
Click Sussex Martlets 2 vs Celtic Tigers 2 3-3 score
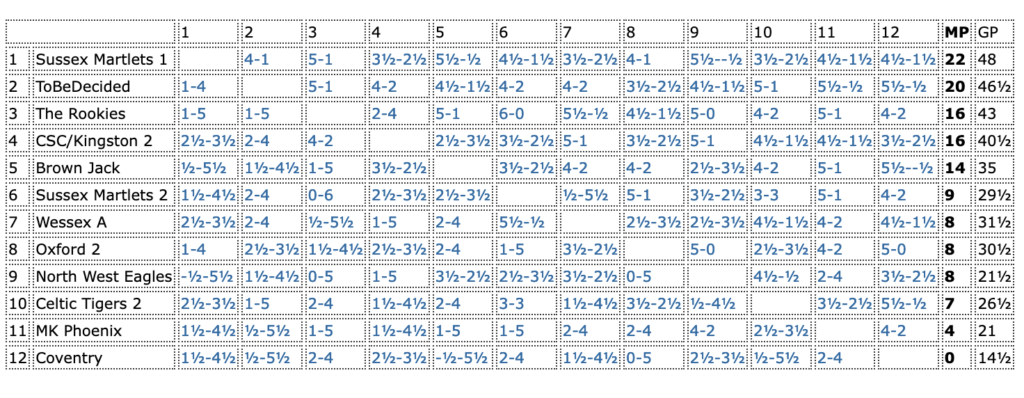click(x=766, y=195)
